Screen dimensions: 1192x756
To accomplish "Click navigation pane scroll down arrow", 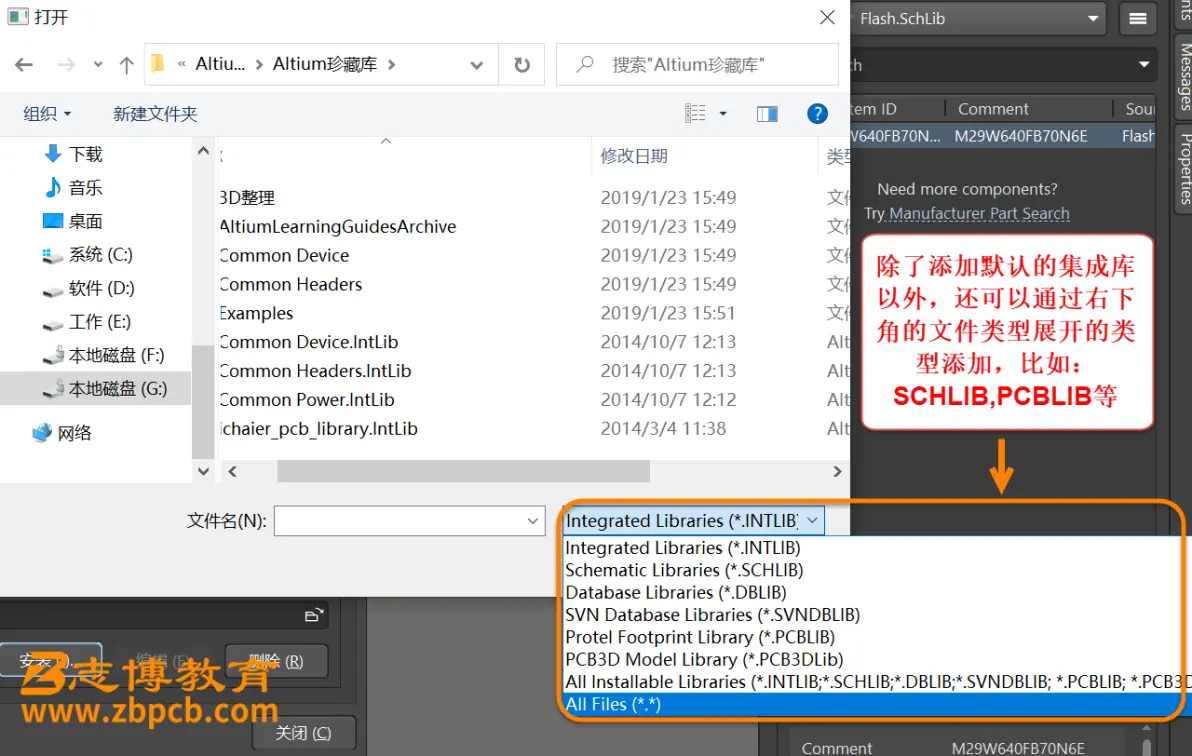I will [x=203, y=472].
